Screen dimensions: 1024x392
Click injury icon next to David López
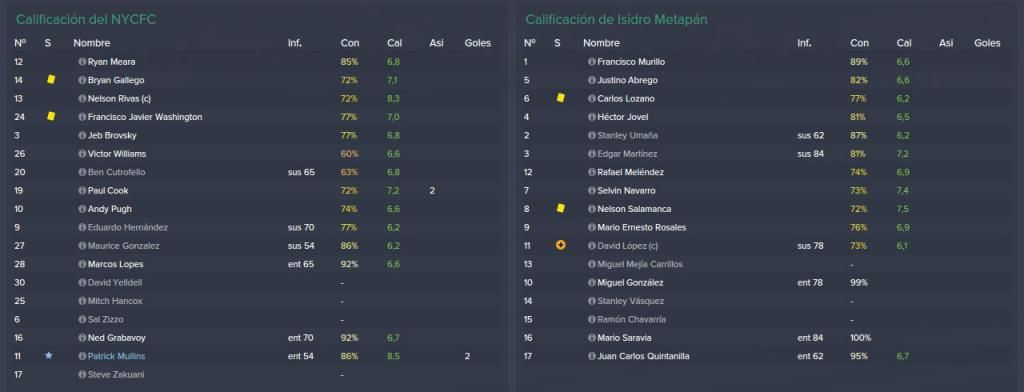[x=560, y=246]
